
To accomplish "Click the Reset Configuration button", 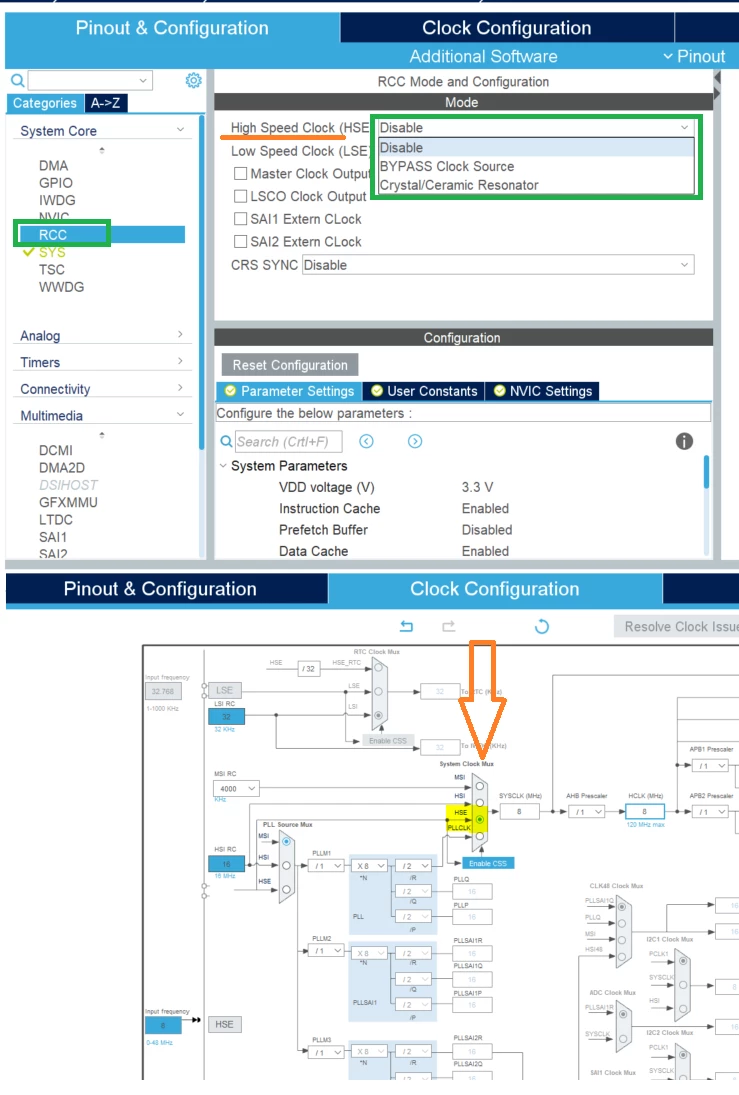I will point(290,365).
